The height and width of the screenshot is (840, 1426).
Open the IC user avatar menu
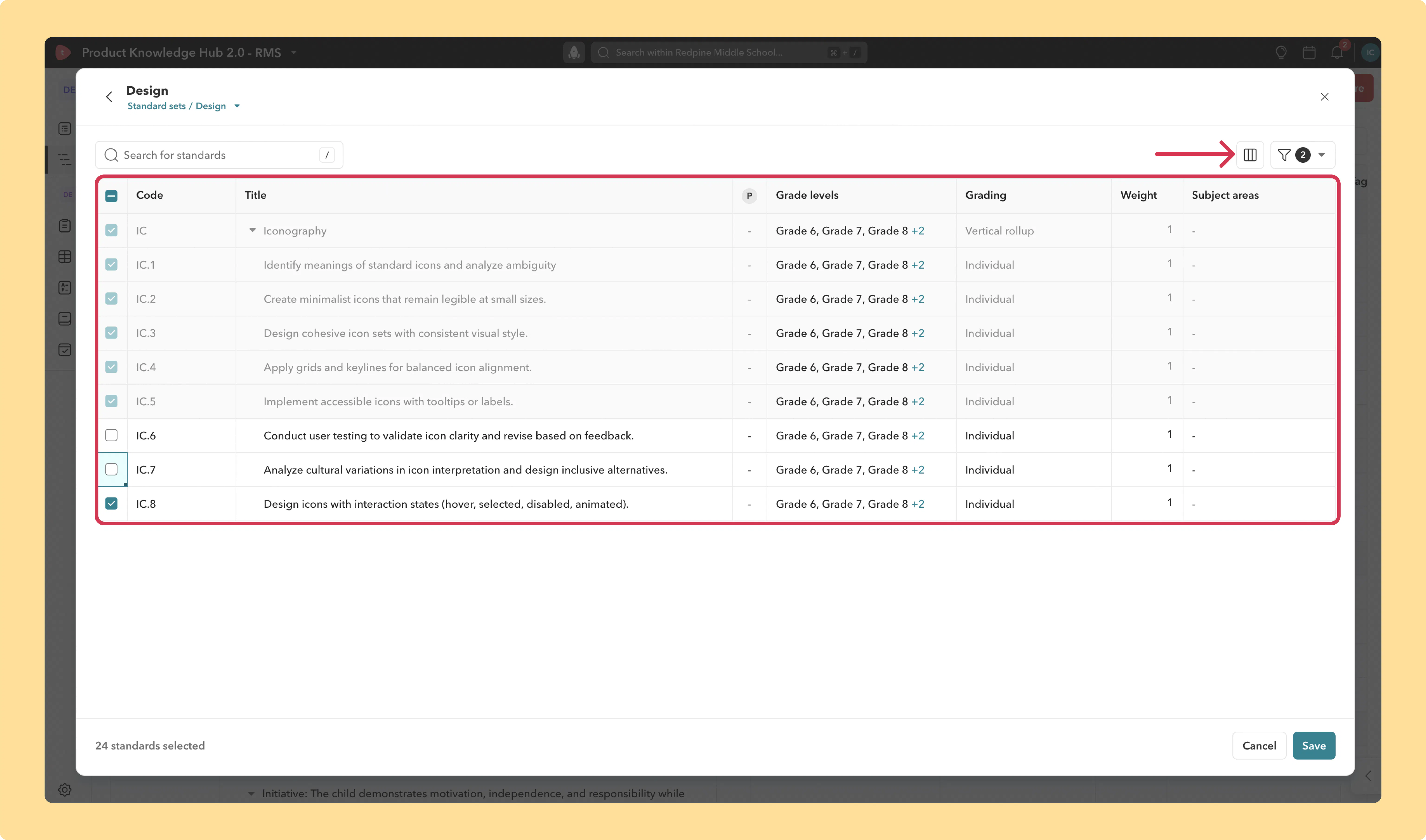[1370, 53]
